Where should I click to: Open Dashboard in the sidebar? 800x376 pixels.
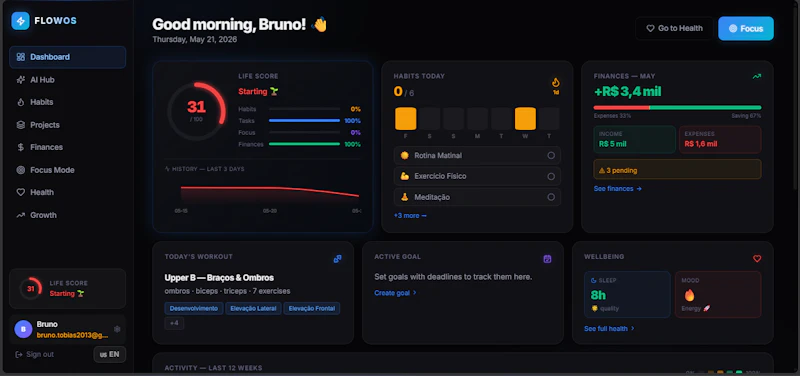(x=67, y=57)
